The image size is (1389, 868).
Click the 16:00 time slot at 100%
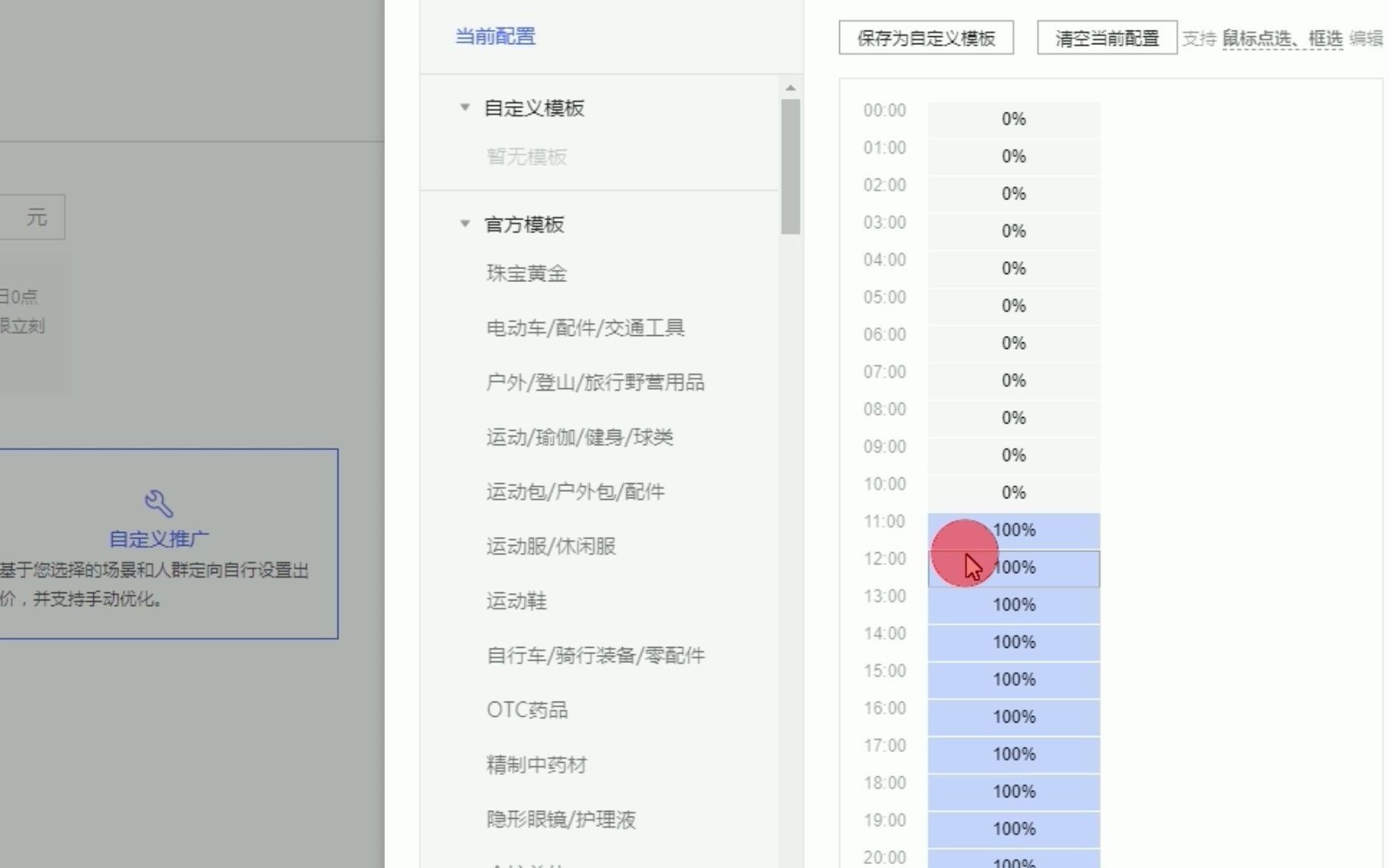pyautogui.click(x=1014, y=718)
